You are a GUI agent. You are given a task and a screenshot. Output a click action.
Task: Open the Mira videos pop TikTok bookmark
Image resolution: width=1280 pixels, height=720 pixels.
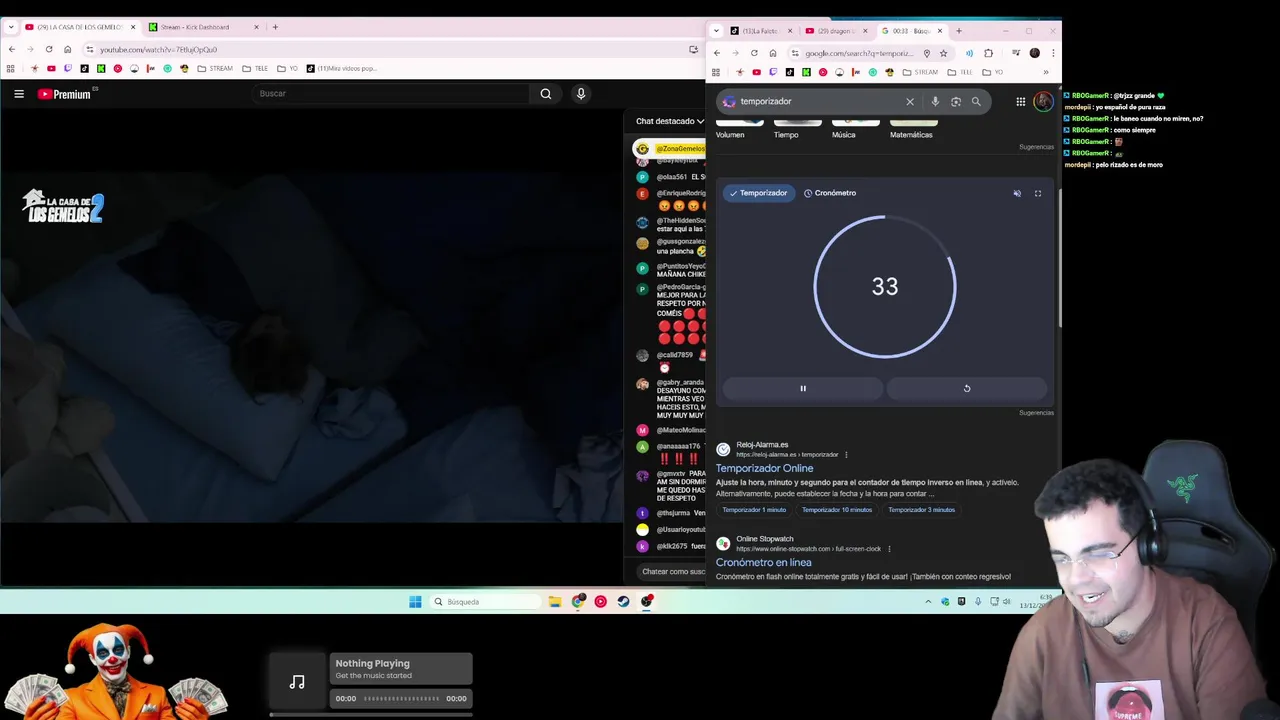(x=342, y=69)
